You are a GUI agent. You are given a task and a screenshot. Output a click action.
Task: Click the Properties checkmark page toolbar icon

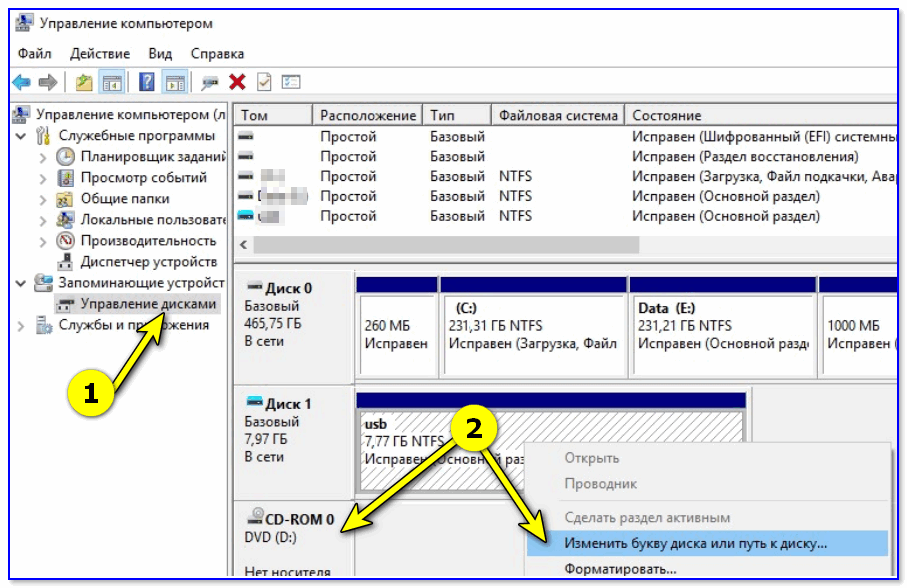[264, 82]
